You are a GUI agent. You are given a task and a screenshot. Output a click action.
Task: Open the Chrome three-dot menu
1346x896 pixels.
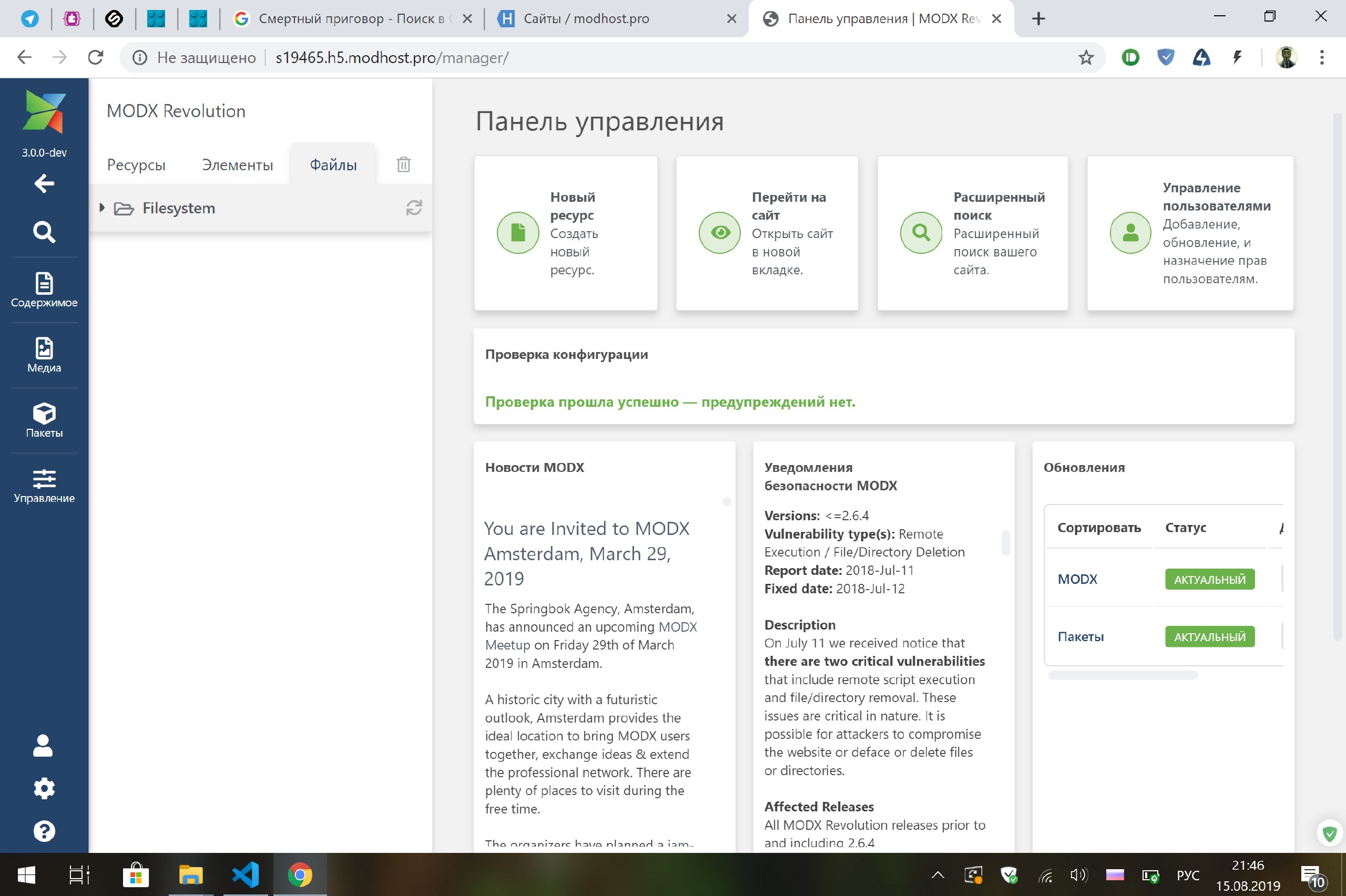pos(1321,57)
